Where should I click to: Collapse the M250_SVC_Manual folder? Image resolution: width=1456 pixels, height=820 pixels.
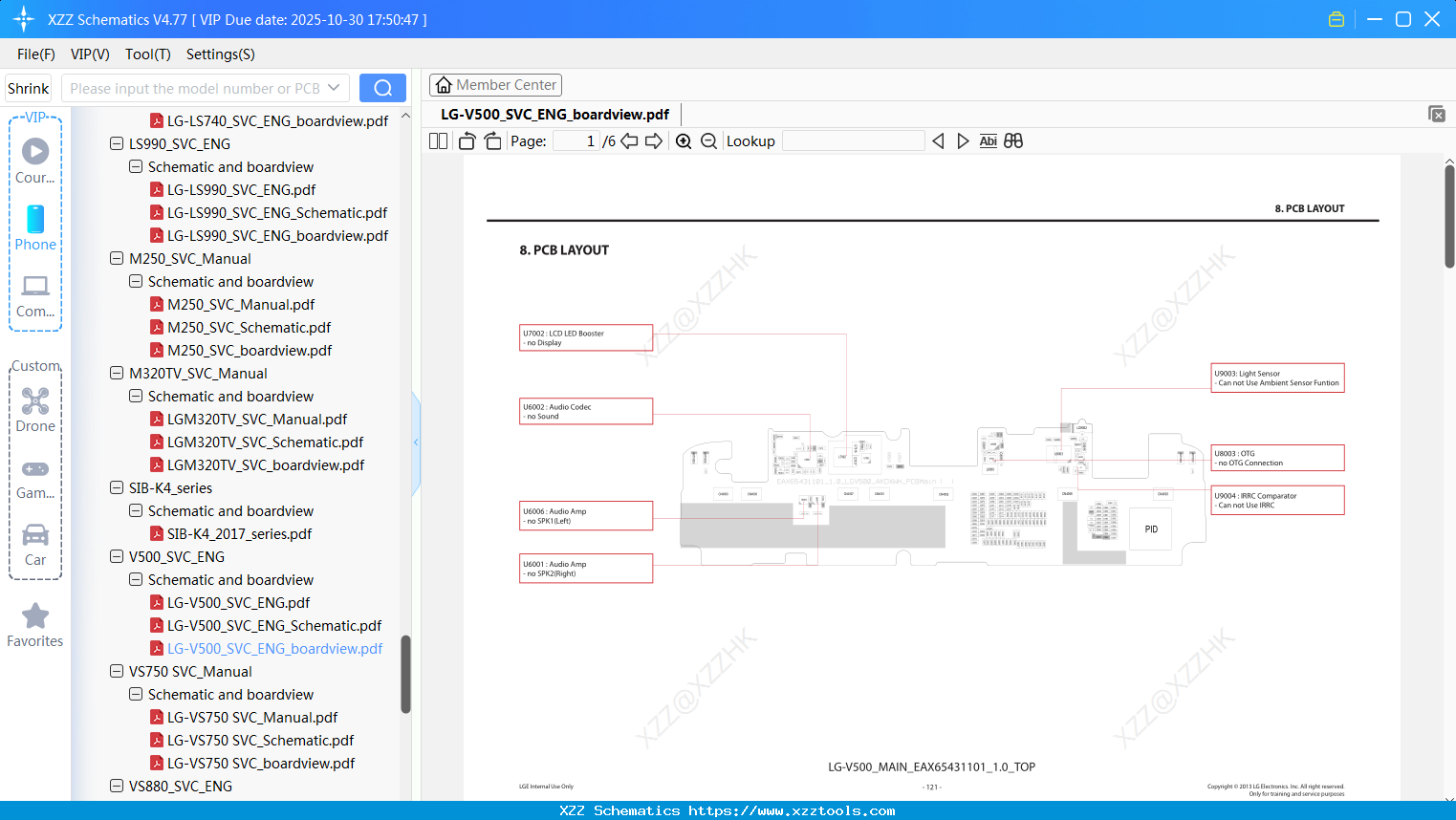tap(117, 259)
